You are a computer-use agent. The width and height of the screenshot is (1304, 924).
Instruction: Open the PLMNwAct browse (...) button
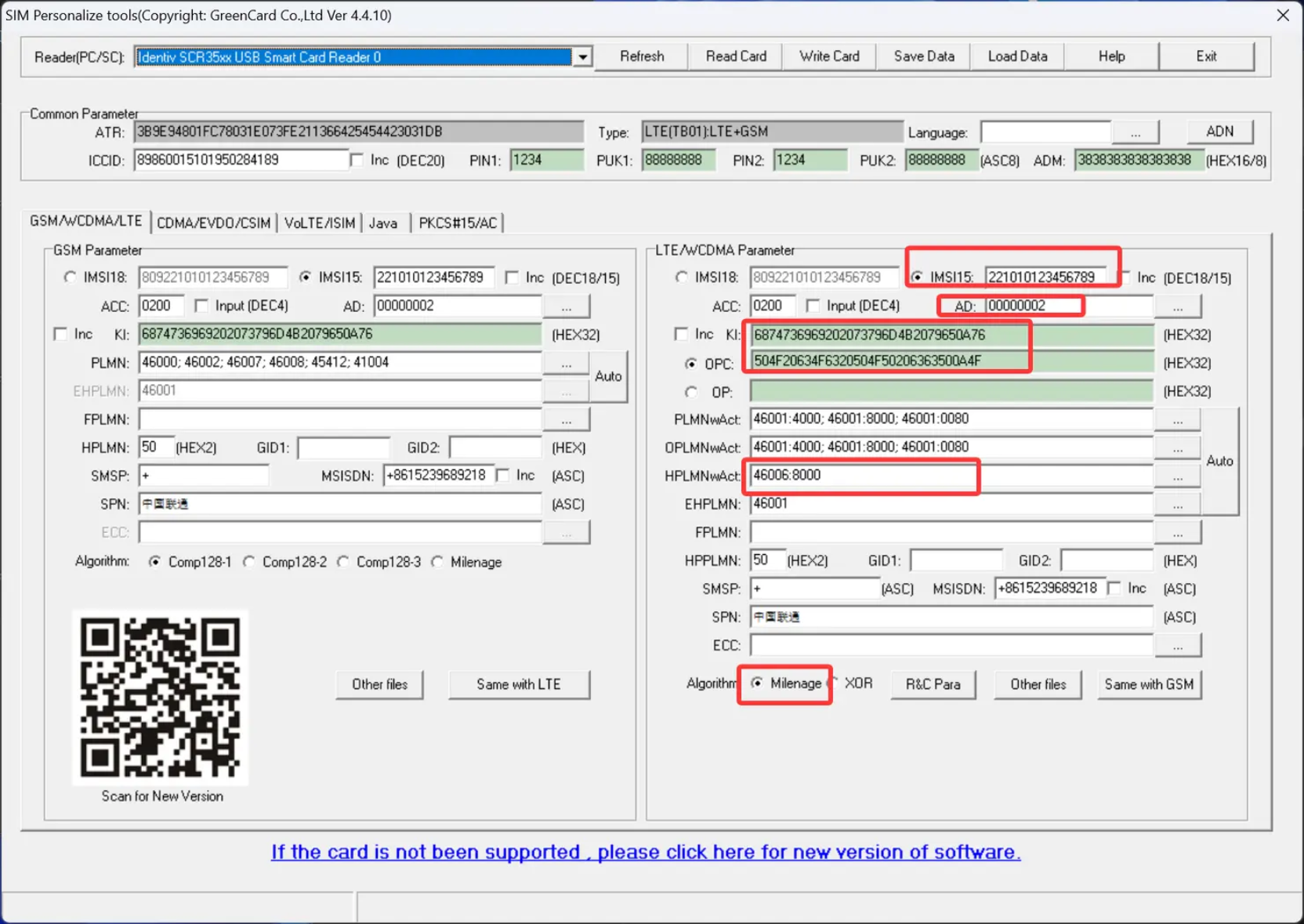(1177, 419)
